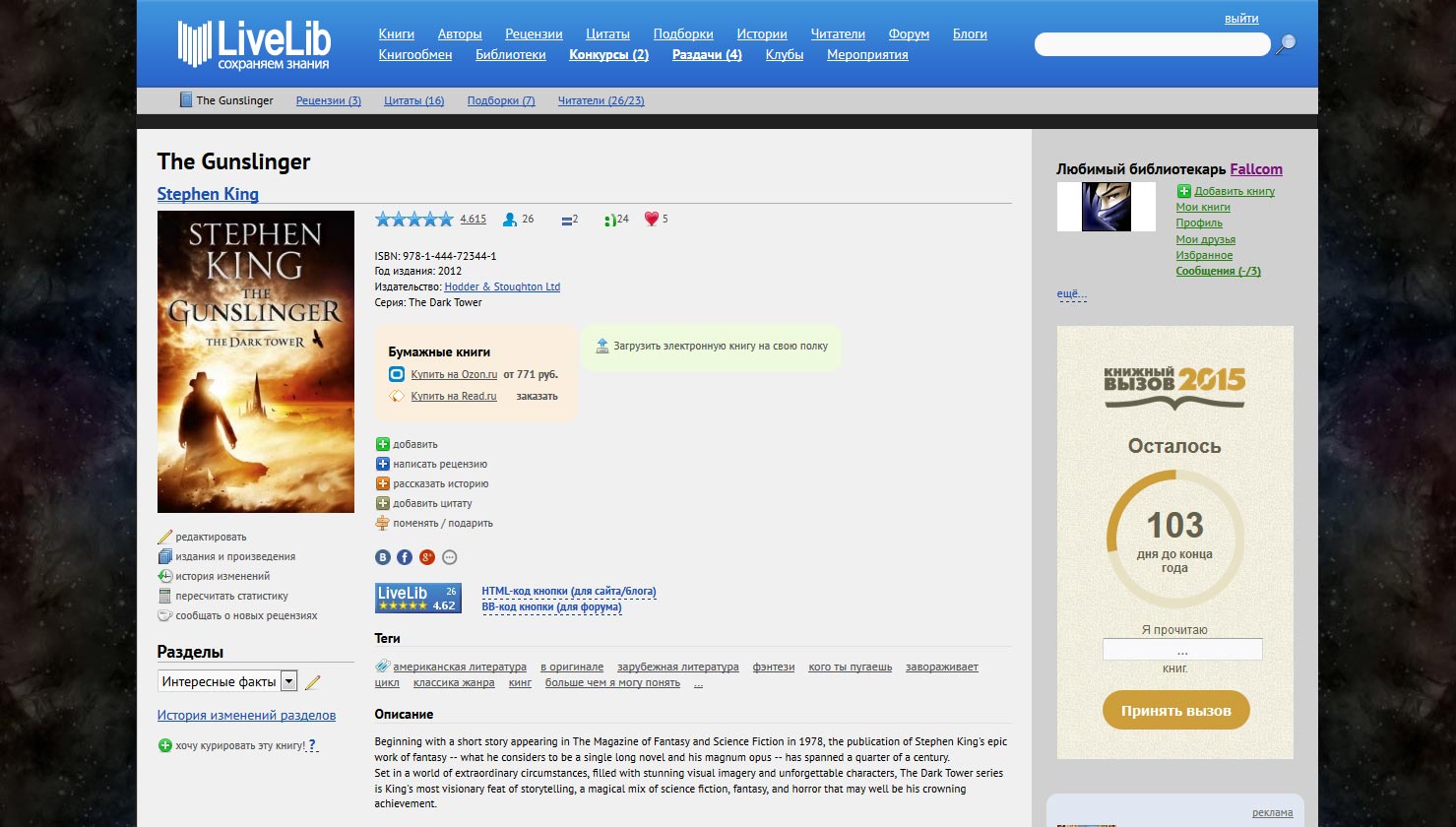This screenshot has height=827, width=1456.
Task: Share via Google Plus icon
Action: coord(427,557)
